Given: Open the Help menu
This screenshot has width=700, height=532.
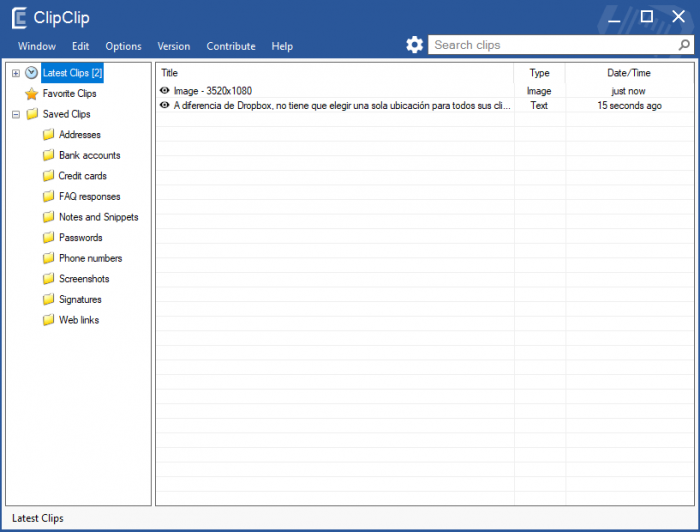Looking at the screenshot, I should click(x=282, y=46).
